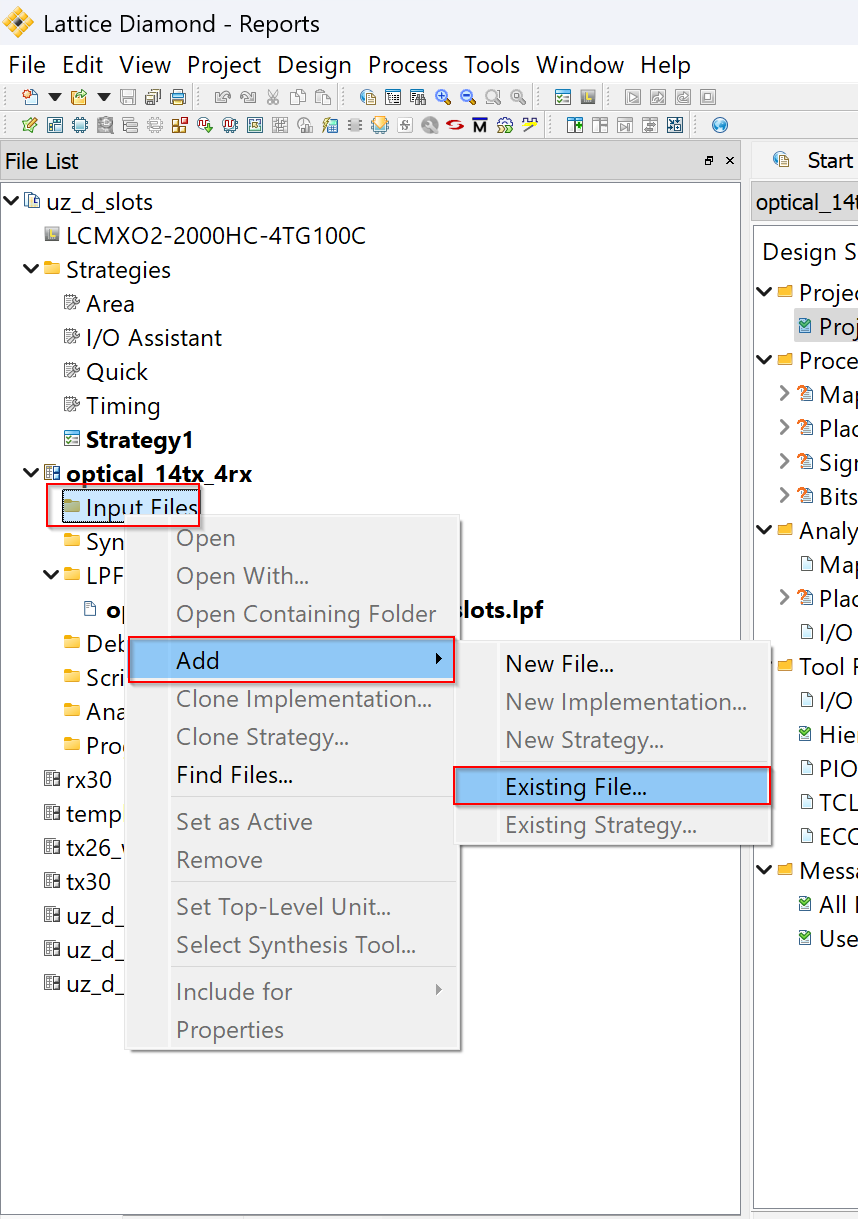
Task: Click the red waveform analyzer icon
Action: [x=230, y=125]
